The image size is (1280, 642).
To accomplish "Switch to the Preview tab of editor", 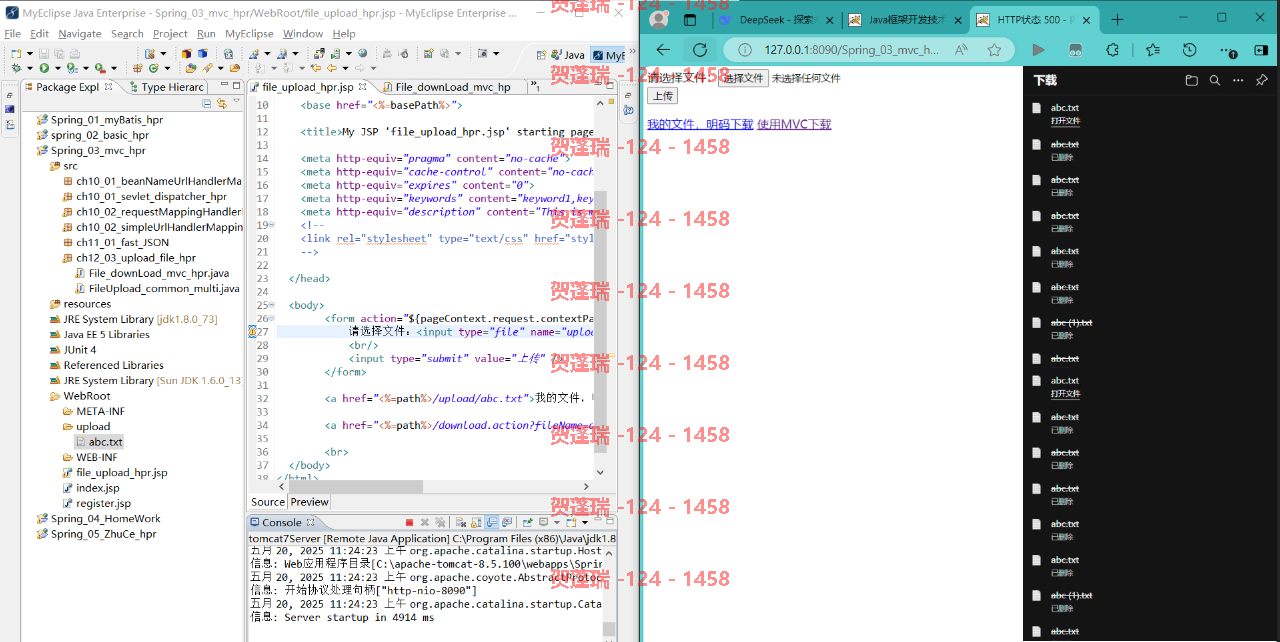I will tap(309, 502).
